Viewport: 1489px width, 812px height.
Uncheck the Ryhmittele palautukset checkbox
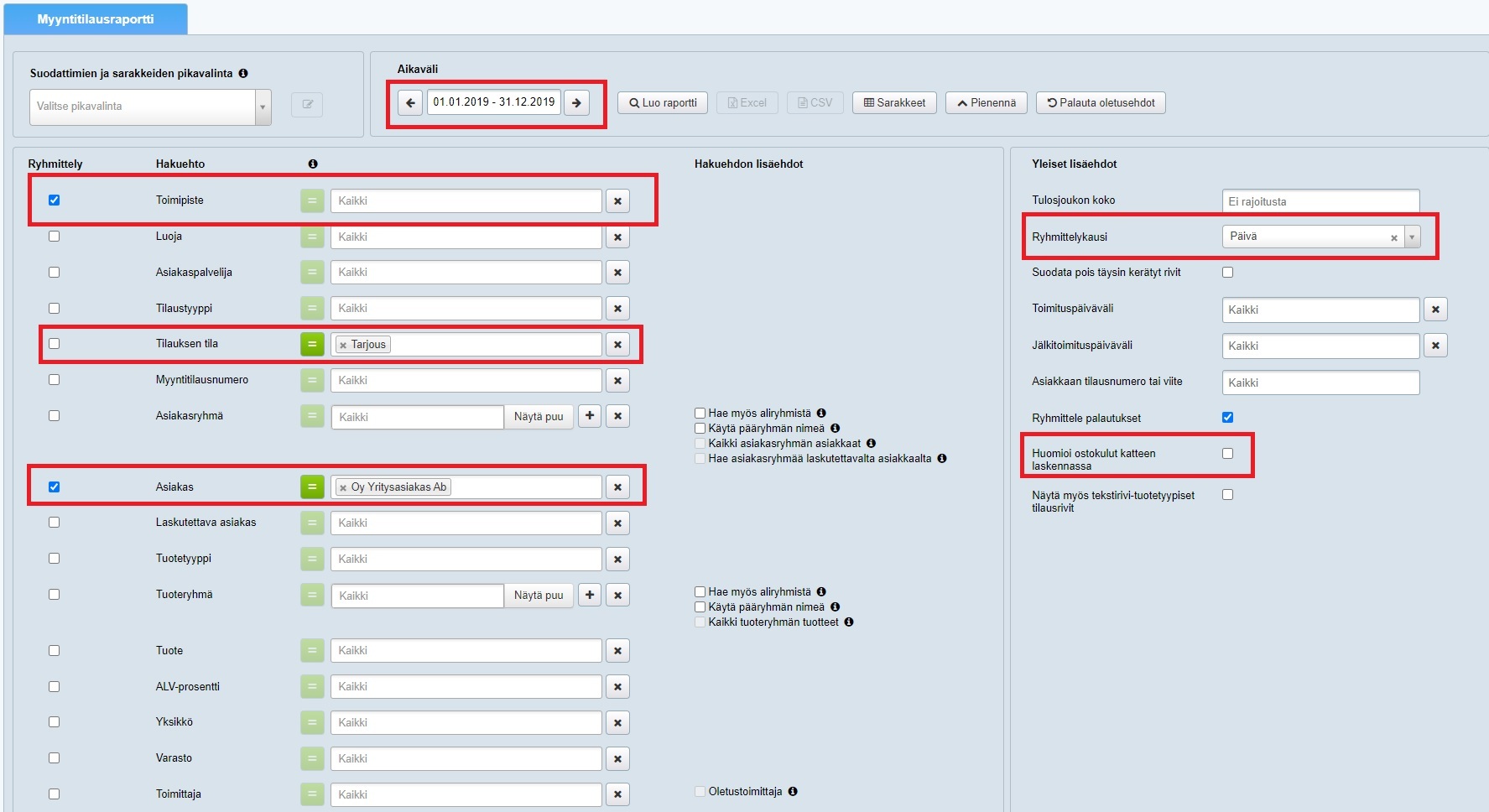point(1227,418)
